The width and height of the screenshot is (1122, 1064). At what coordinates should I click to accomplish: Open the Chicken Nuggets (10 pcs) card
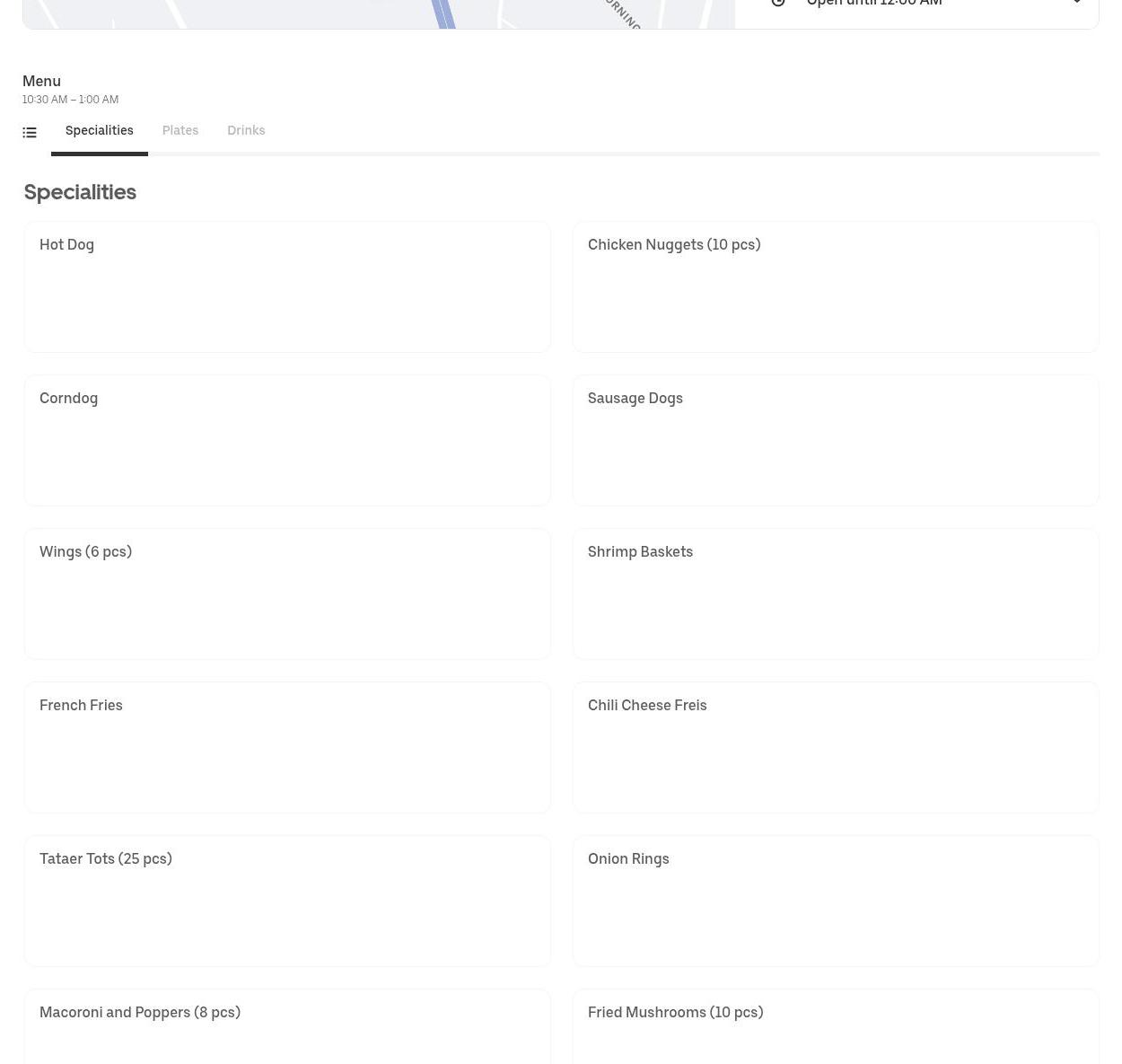836,287
